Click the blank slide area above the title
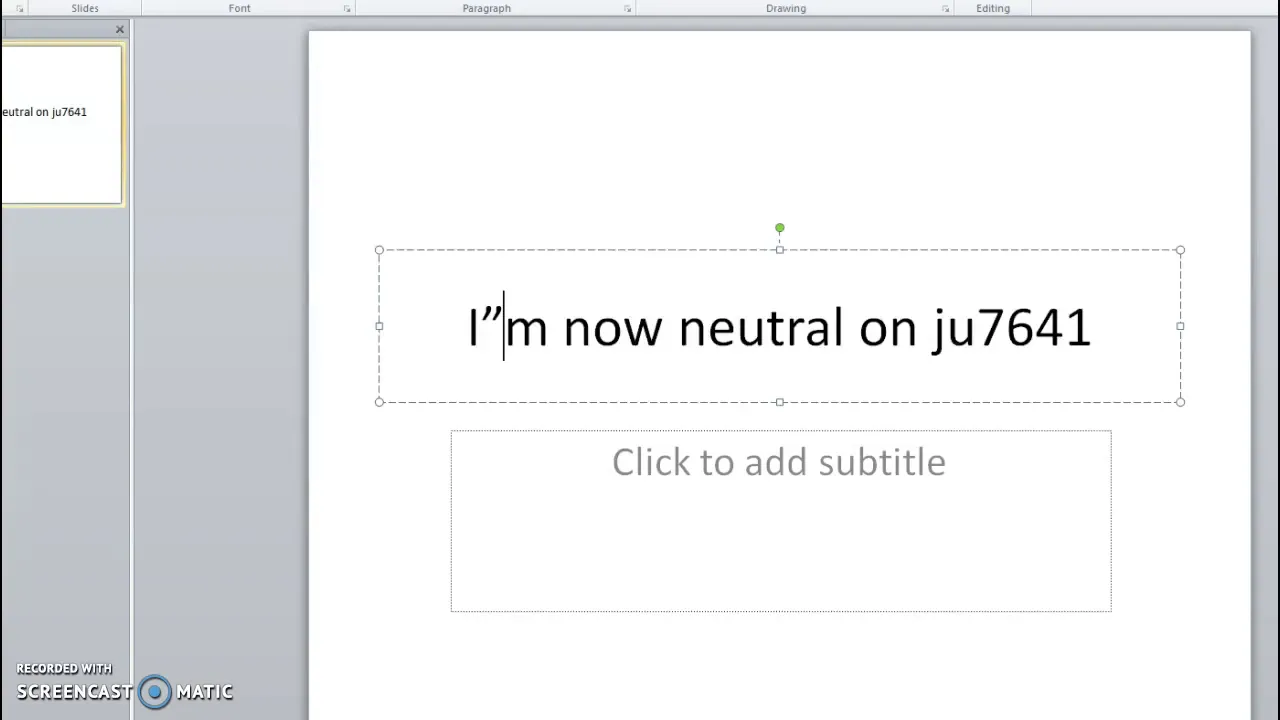Screen dimensions: 1280x720 click(780, 130)
